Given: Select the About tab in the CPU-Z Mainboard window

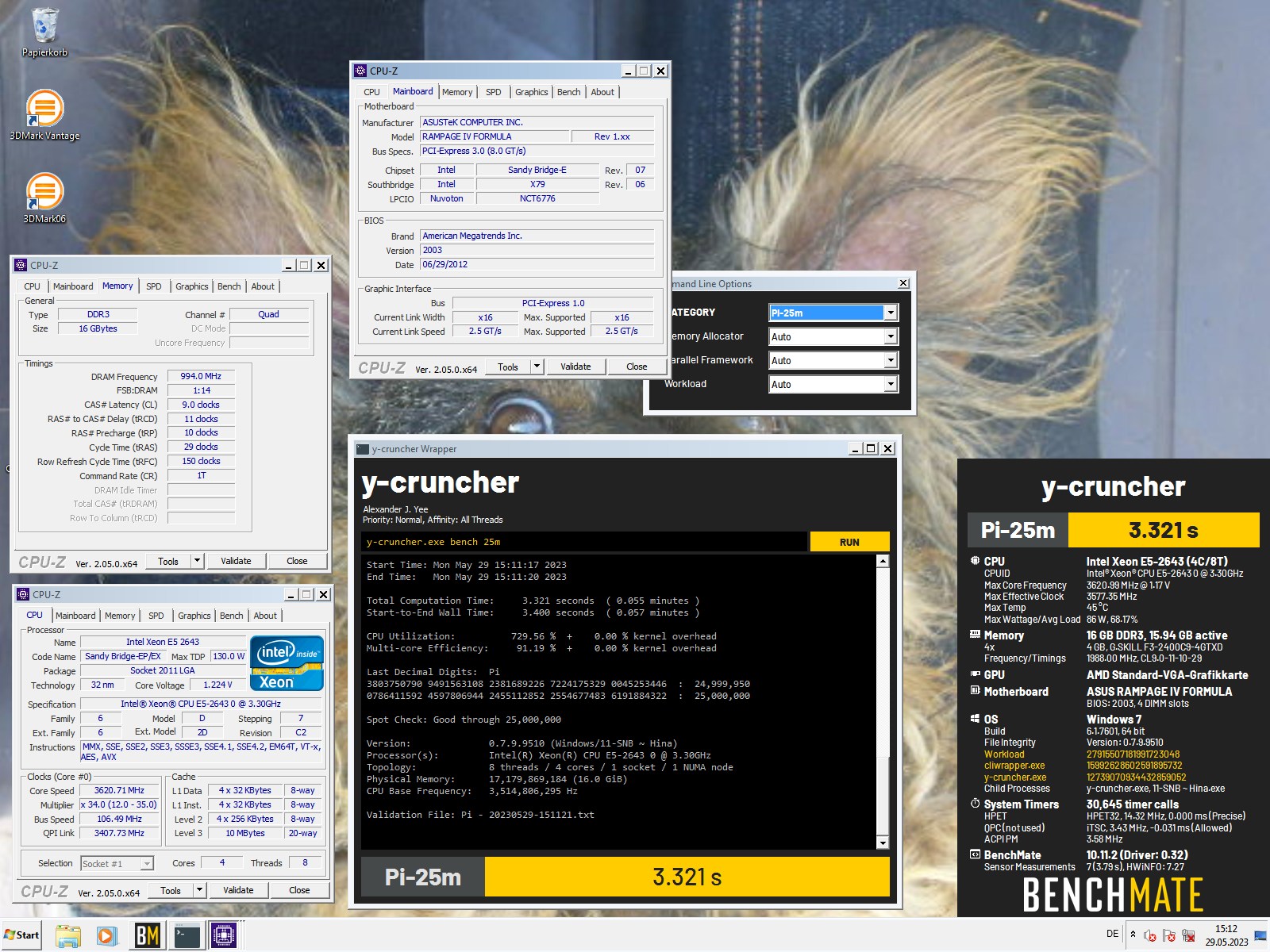Looking at the screenshot, I should click(602, 92).
